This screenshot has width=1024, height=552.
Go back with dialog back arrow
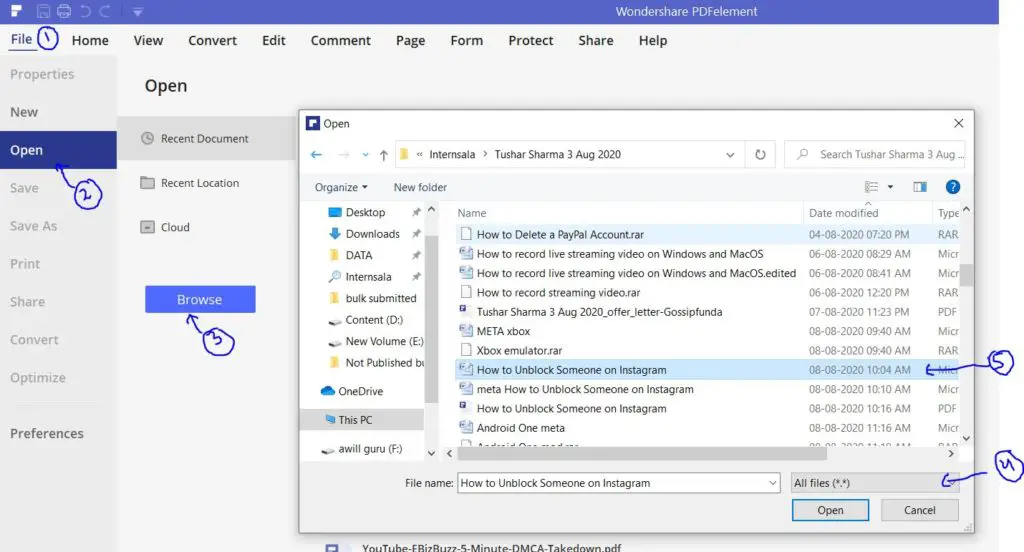pos(317,155)
